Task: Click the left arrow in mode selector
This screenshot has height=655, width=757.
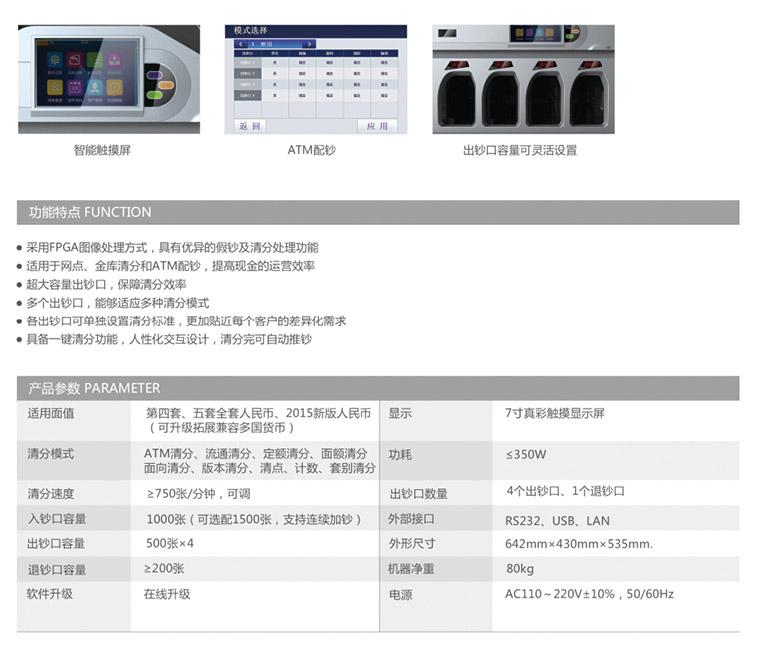Action: 241,45
